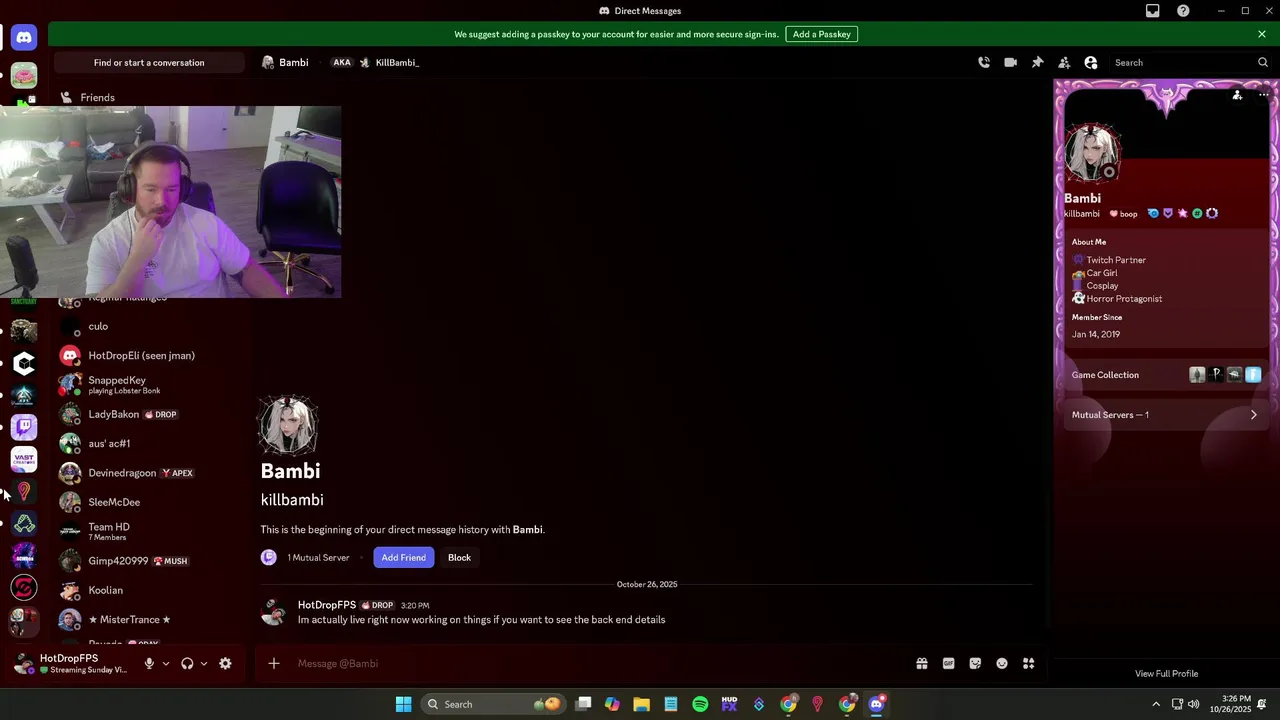Open the Discord help icon
The width and height of the screenshot is (1280, 720).
point(1184,11)
